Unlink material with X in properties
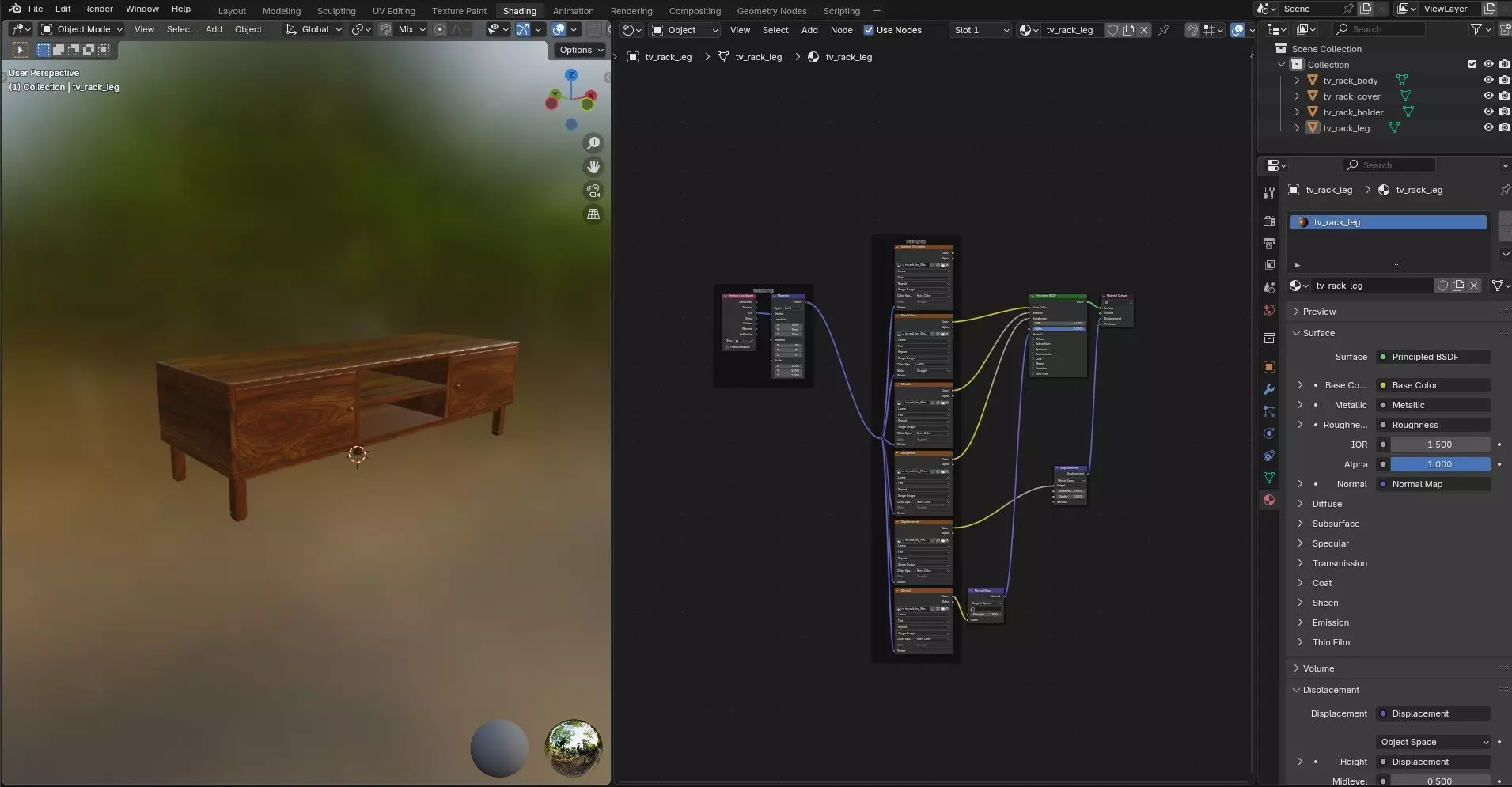The image size is (1512, 787). coord(1474,286)
